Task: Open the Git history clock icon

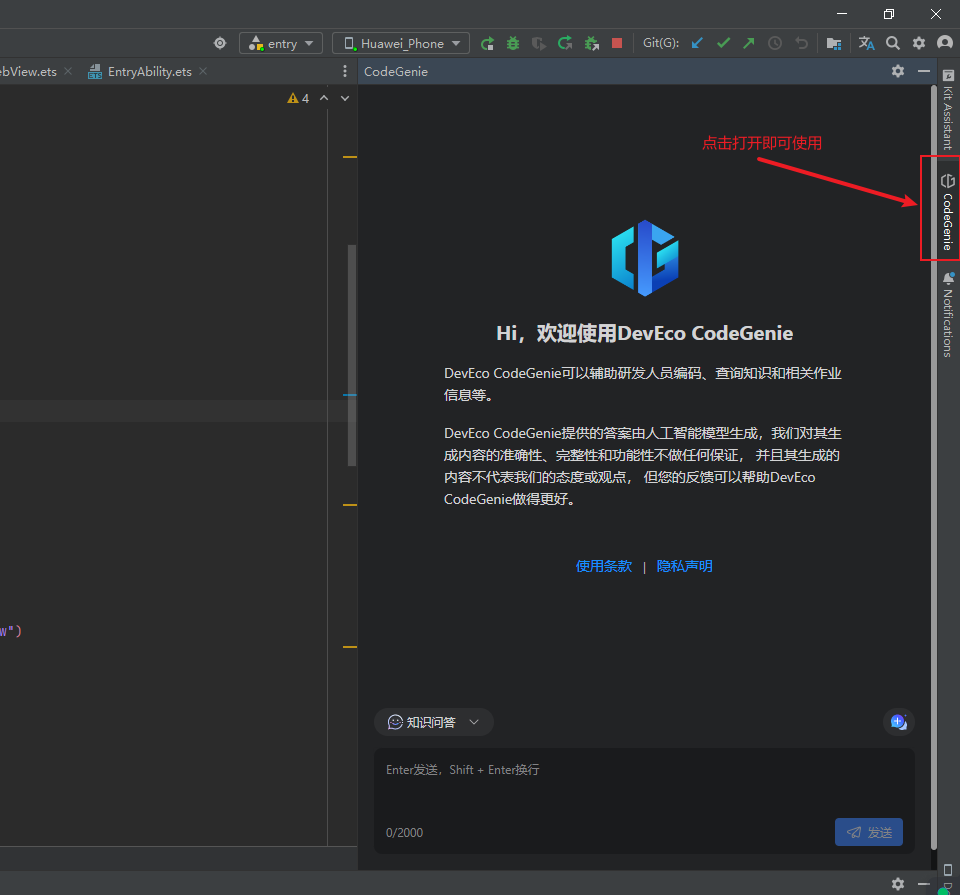Action: [x=775, y=43]
